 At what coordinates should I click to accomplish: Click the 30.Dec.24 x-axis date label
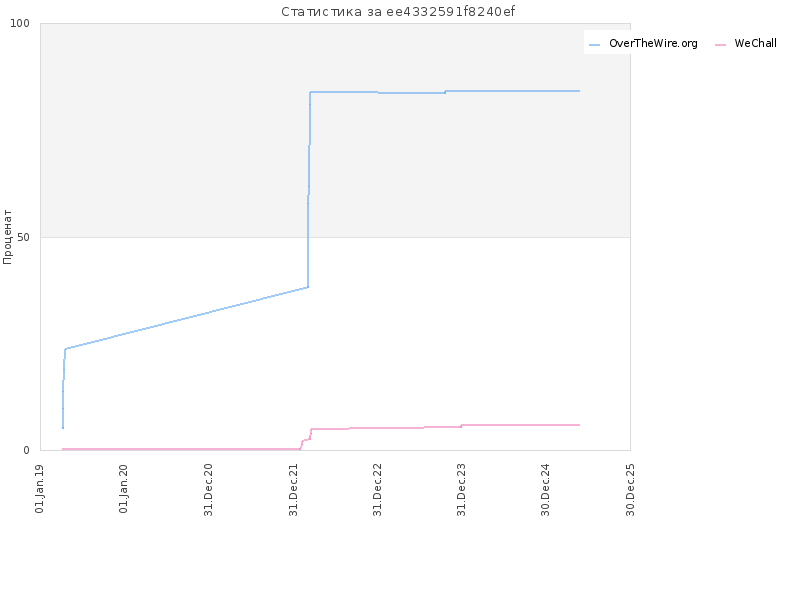(x=546, y=490)
